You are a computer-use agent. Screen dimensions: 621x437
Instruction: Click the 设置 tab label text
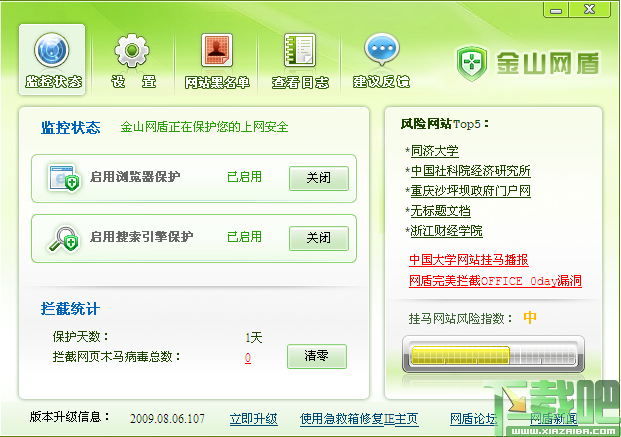click(x=133, y=82)
